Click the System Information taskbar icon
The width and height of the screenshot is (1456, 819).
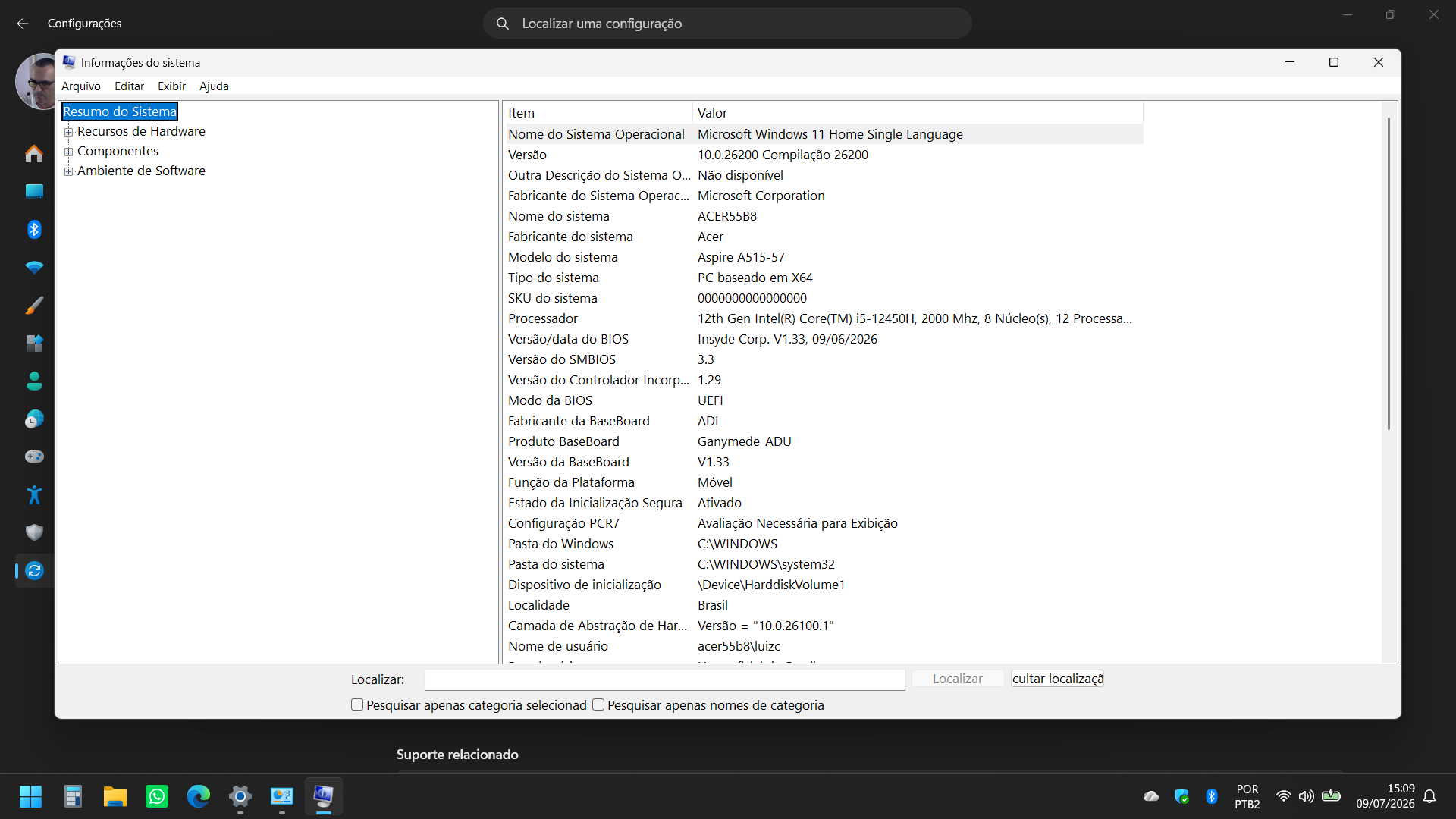[324, 797]
